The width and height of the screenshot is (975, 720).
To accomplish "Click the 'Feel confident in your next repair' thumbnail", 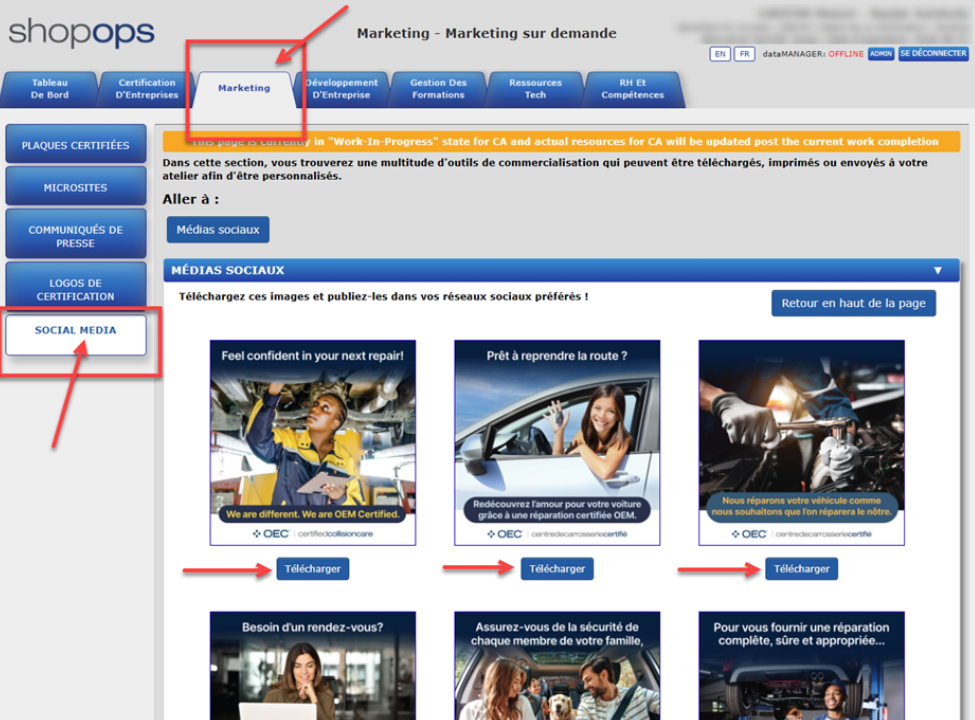I will point(312,442).
